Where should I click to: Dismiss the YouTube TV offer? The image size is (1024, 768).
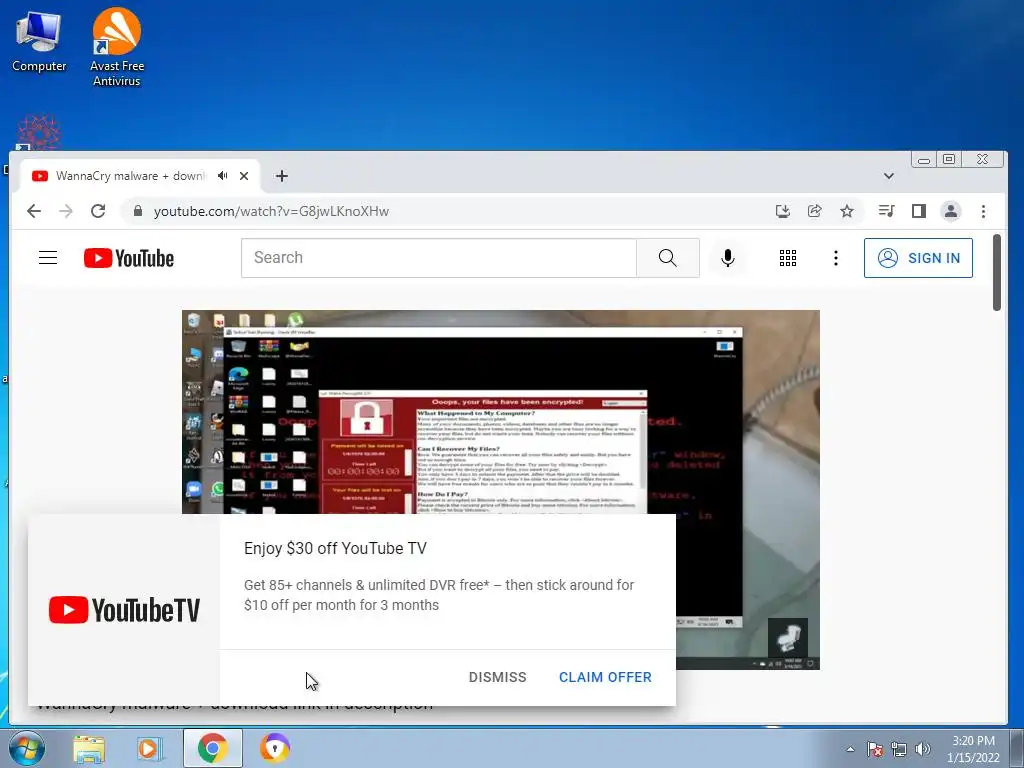pyautogui.click(x=498, y=677)
